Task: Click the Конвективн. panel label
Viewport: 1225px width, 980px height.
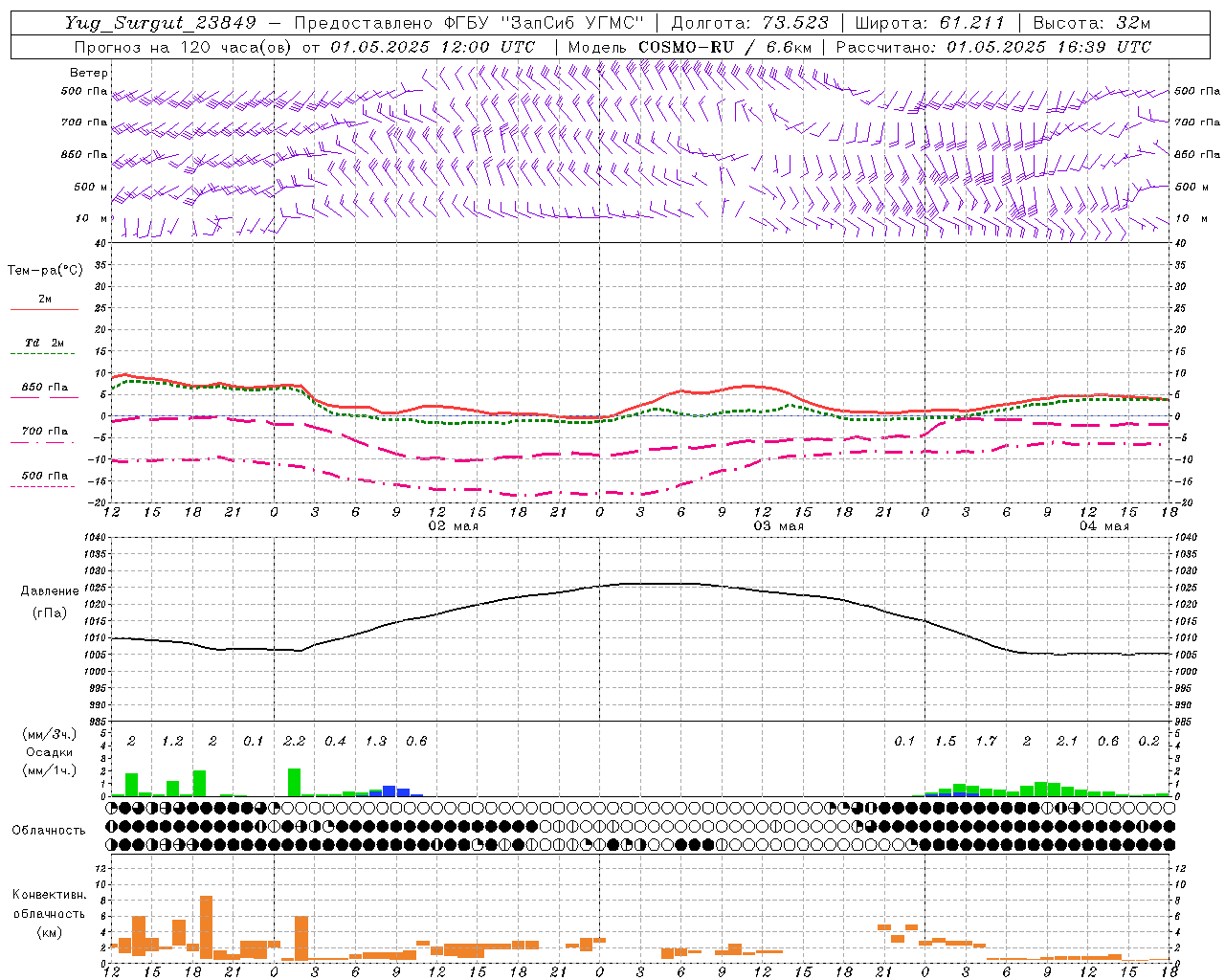Action: point(49,895)
